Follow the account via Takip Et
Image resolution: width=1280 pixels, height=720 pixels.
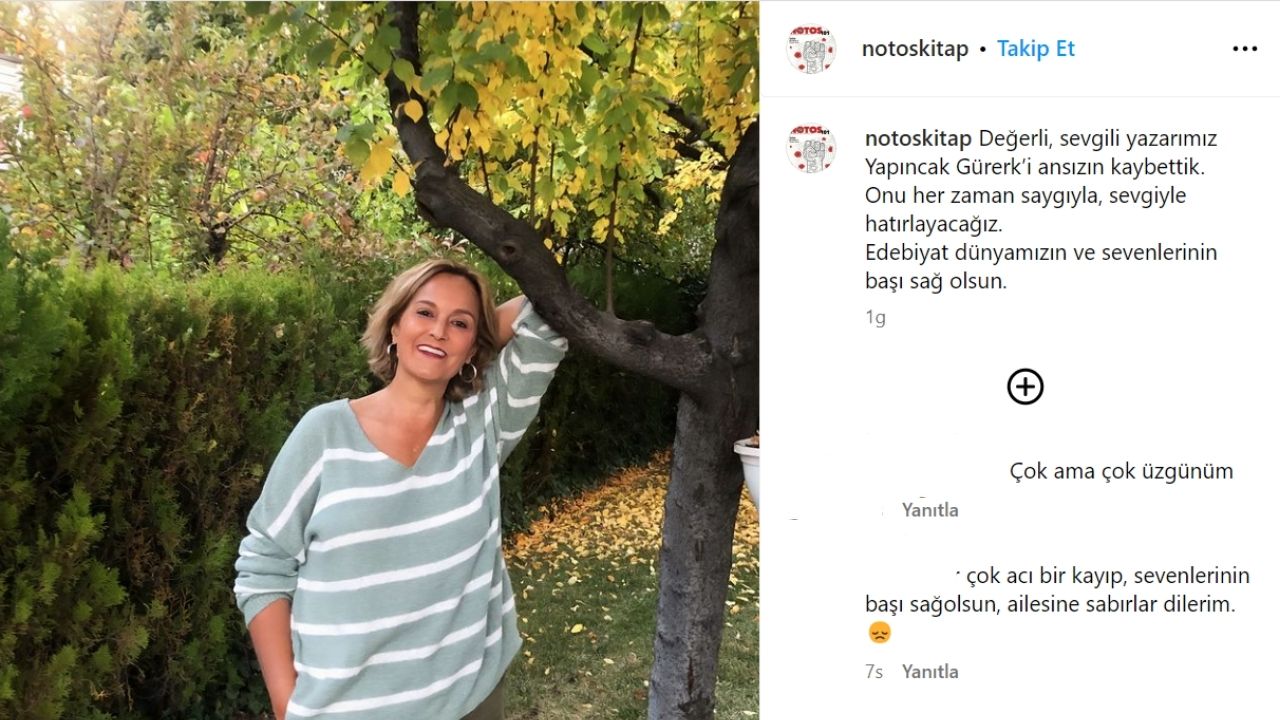click(x=1036, y=49)
